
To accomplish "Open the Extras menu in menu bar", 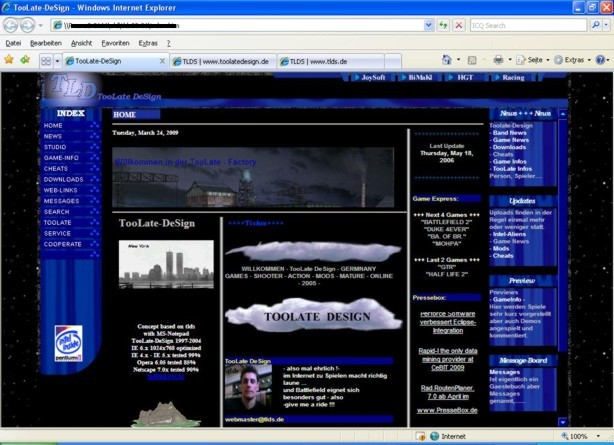I will [x=148, y=43].
